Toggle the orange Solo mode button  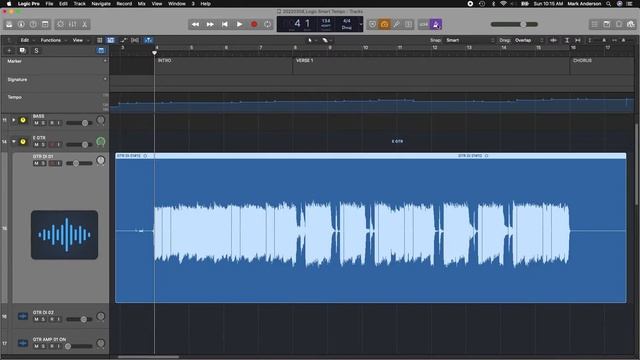click(384, 24)
